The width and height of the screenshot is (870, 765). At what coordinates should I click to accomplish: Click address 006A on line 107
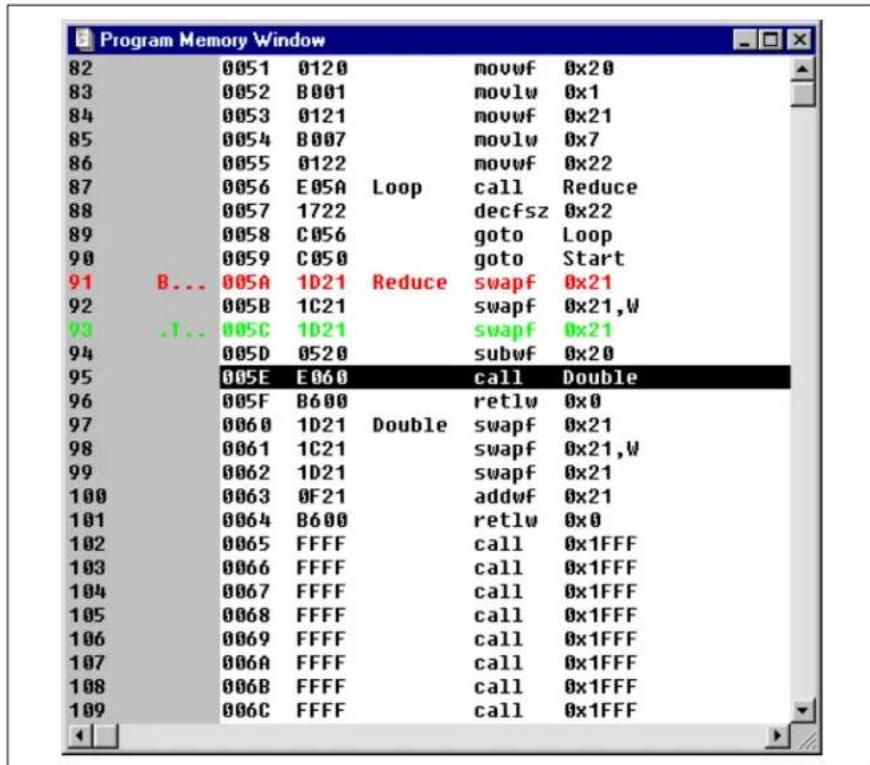246,663
